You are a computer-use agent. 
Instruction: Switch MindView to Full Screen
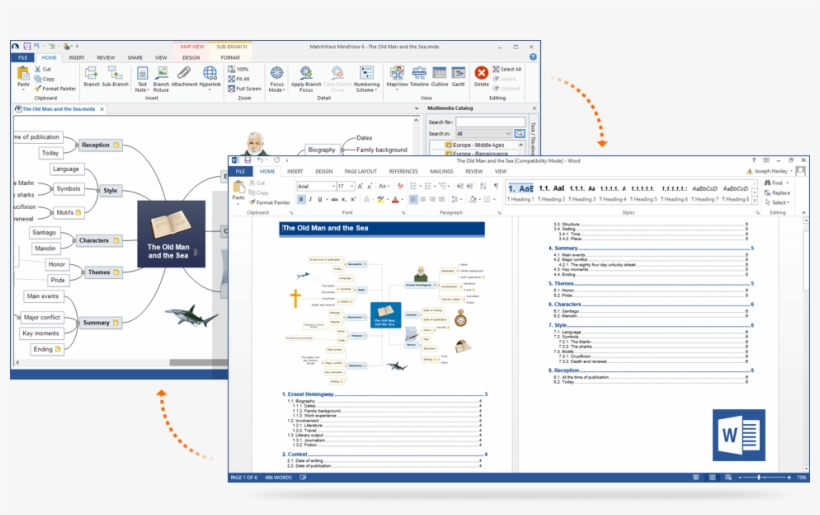click(x=244, y=88)
